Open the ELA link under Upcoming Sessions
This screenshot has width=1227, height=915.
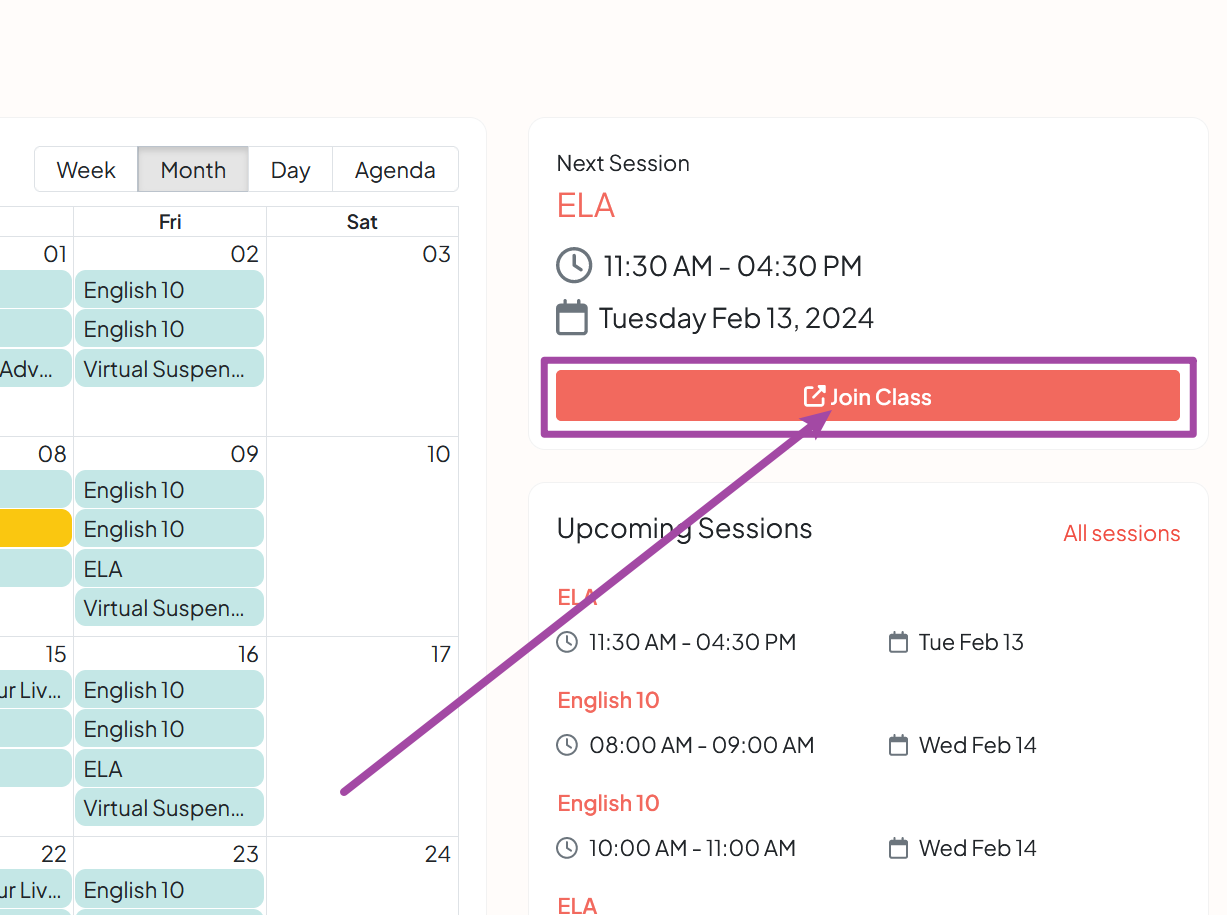coord(577,598)
